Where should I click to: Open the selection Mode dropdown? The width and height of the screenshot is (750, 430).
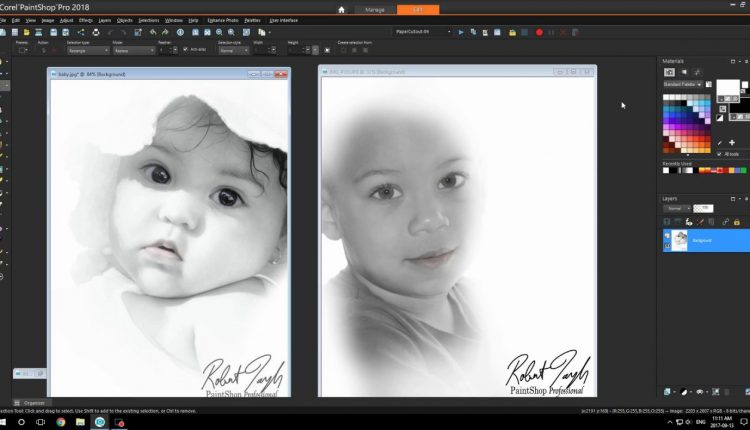pyautogui.click(x=133, y=50)
